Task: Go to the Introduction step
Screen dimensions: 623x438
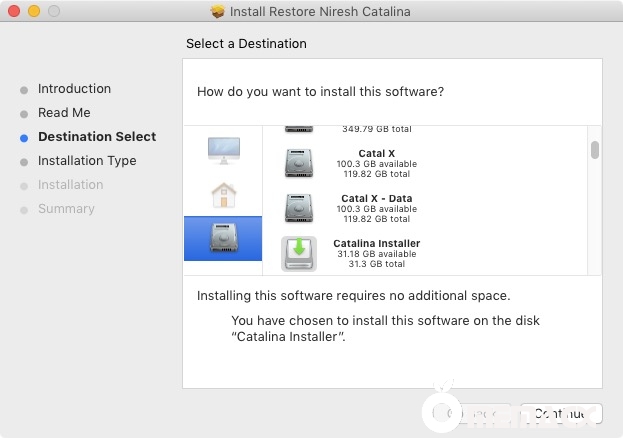Action: point(74,89)
